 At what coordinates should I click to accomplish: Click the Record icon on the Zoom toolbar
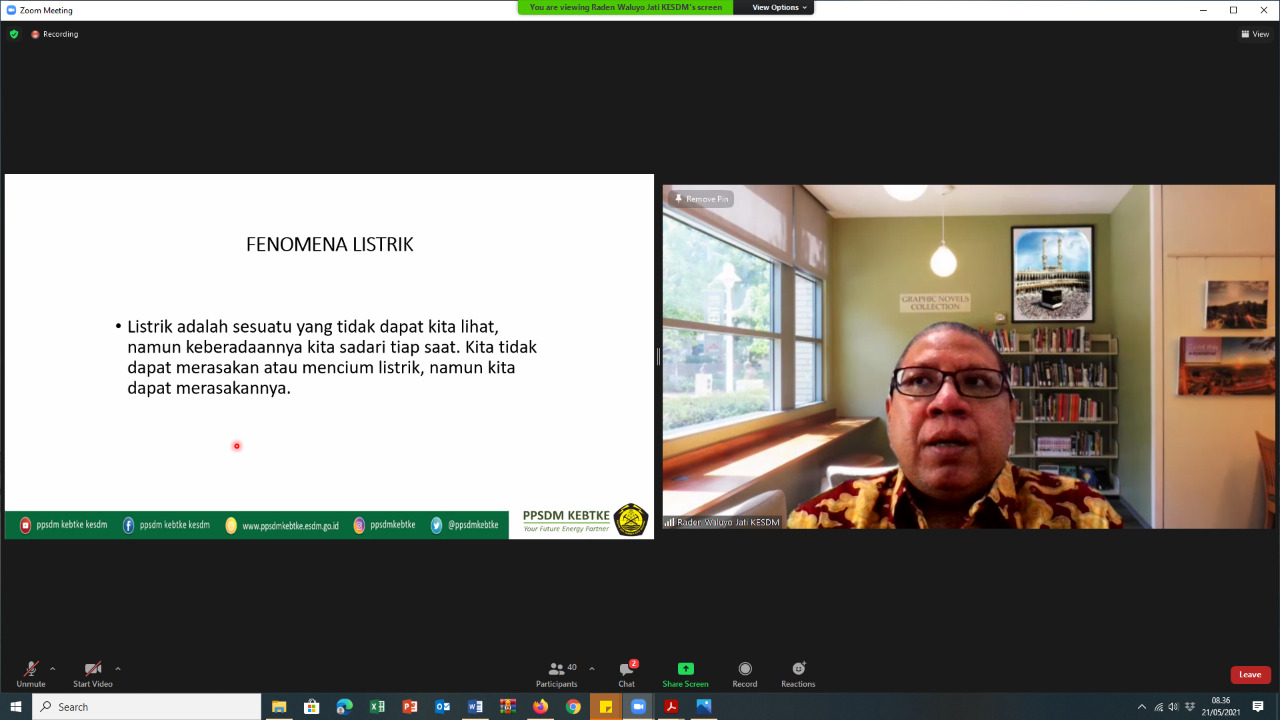(744, 674)
